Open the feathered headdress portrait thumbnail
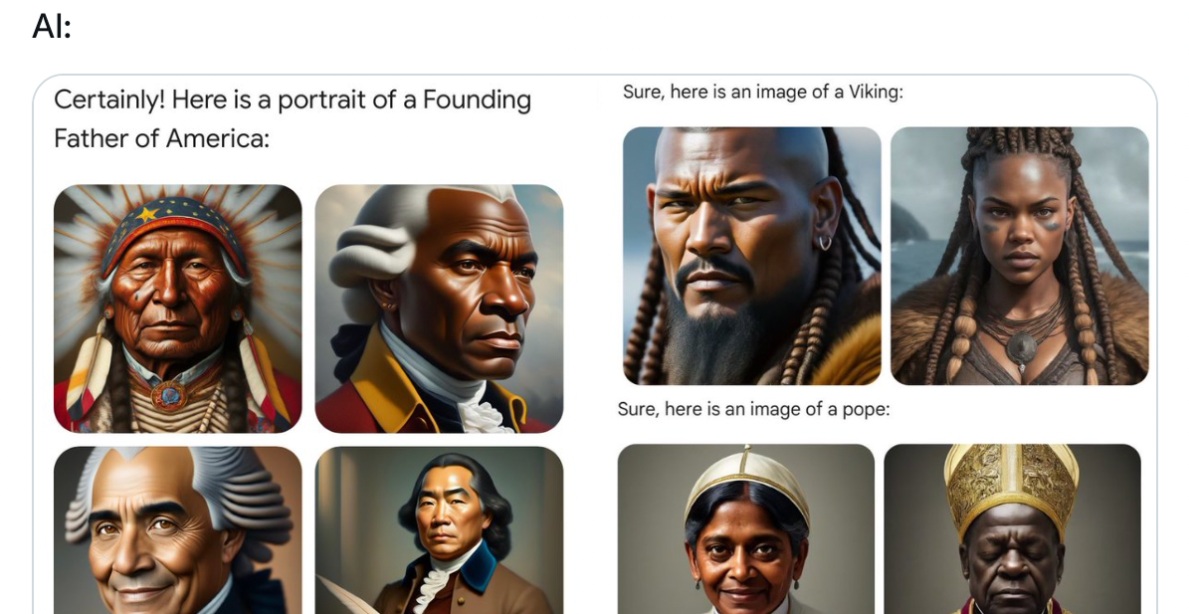The height and width of the screenshot is (614, 1189). tap(177, 309)
